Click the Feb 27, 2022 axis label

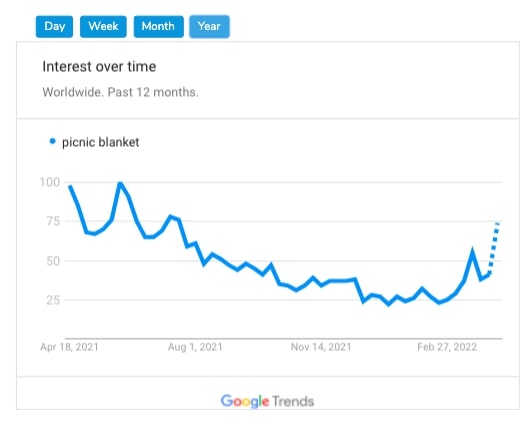pos(447,347)
